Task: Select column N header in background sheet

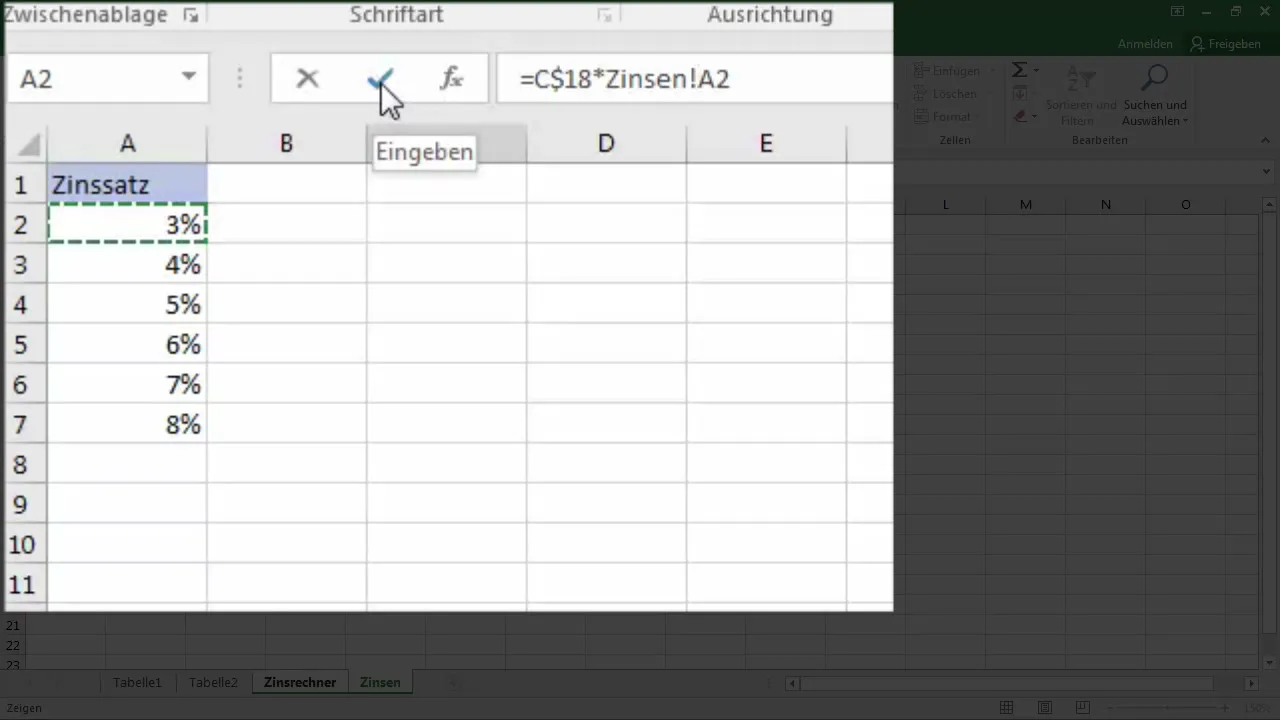Action: point(1106,204)
